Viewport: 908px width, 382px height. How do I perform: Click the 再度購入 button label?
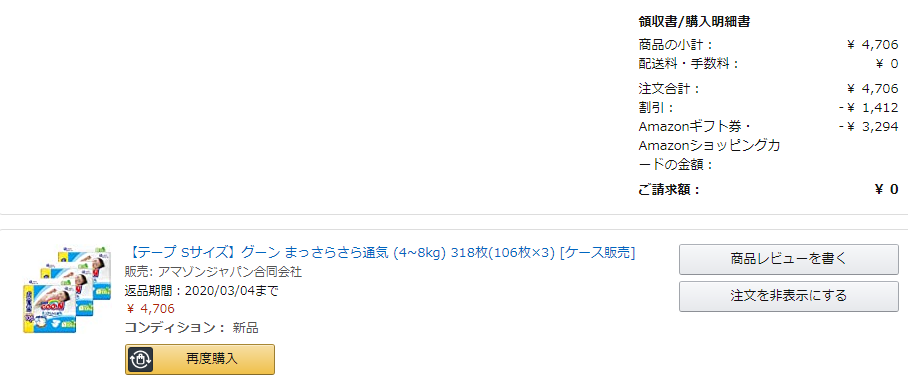pos(212,359)
